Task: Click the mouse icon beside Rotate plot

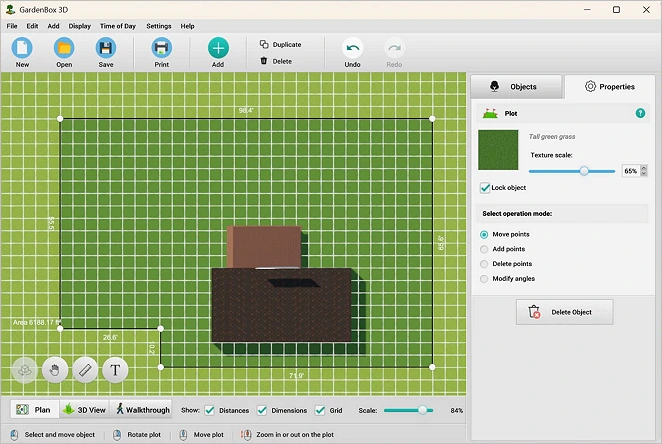Action: coord(117,435)
